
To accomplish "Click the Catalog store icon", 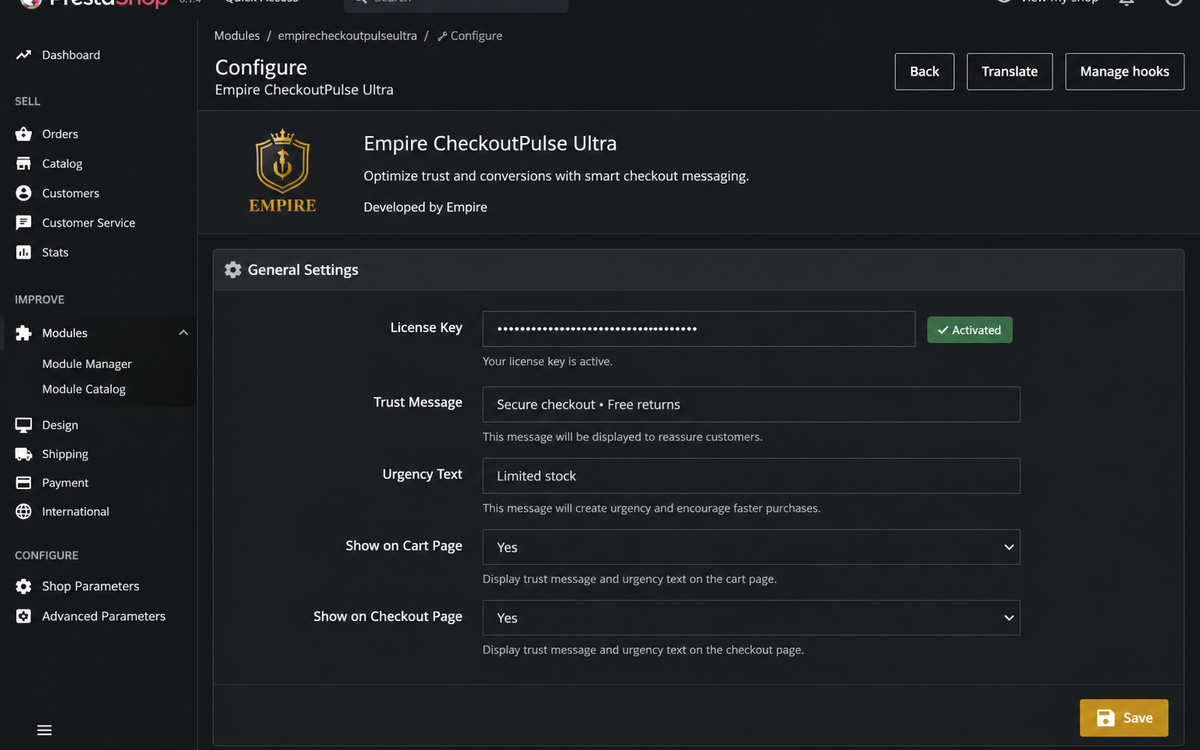I will coord(24,163).
